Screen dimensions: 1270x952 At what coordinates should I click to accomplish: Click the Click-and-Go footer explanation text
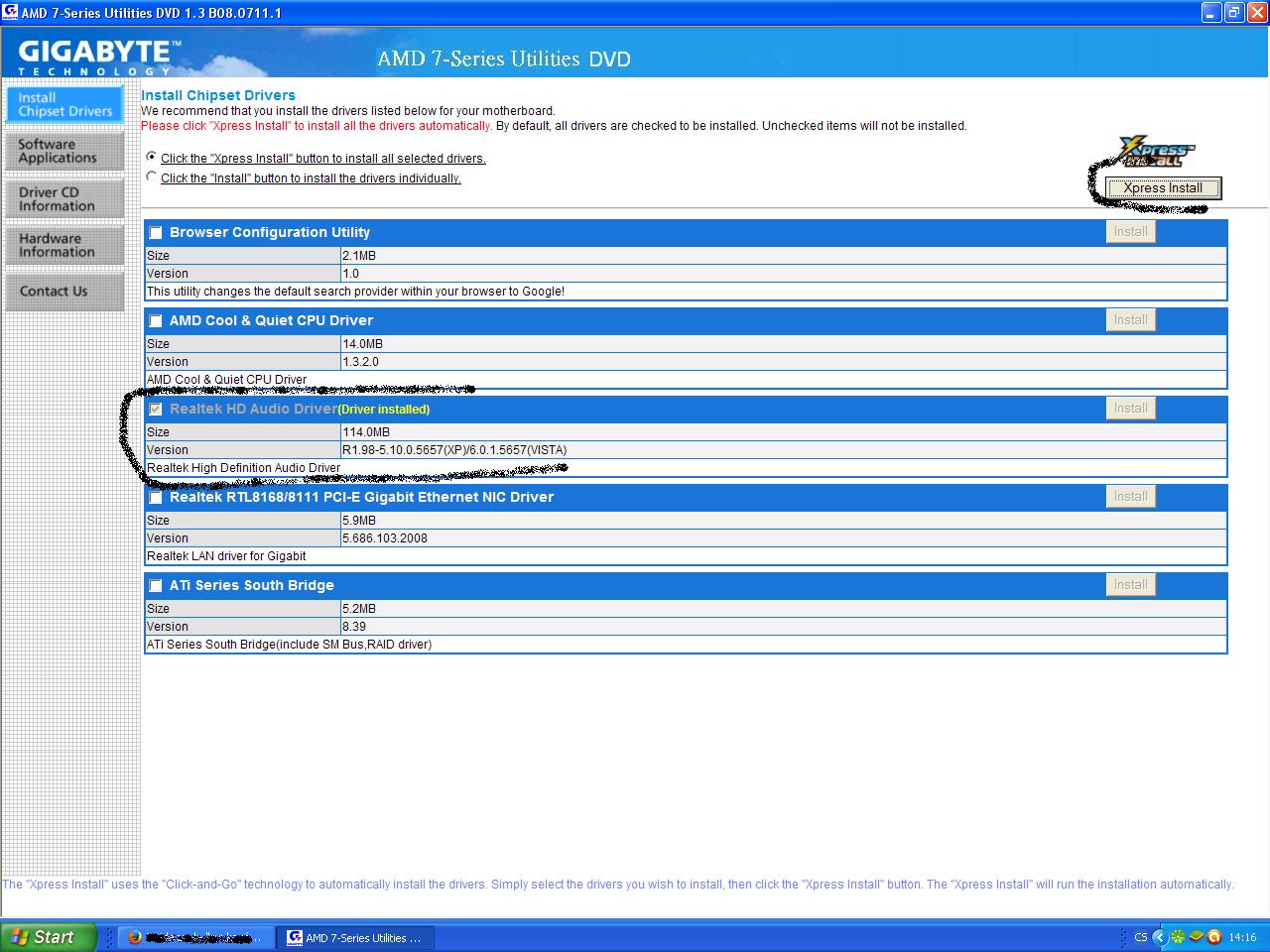point(617,885)
